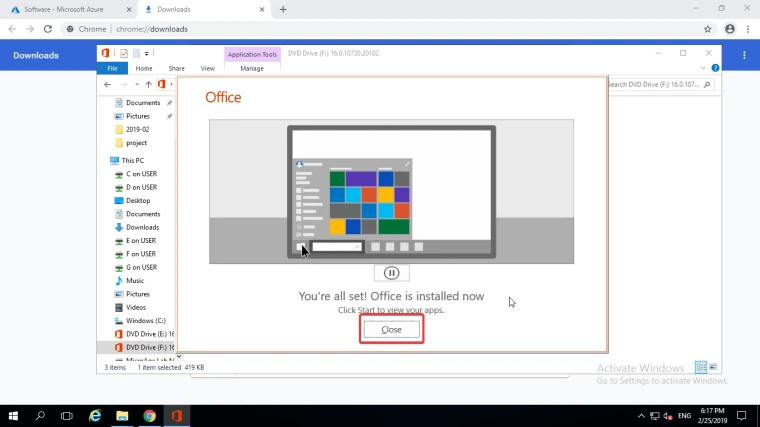
Task: Open Chrome three-dot menu
Action: click(748, 29)
